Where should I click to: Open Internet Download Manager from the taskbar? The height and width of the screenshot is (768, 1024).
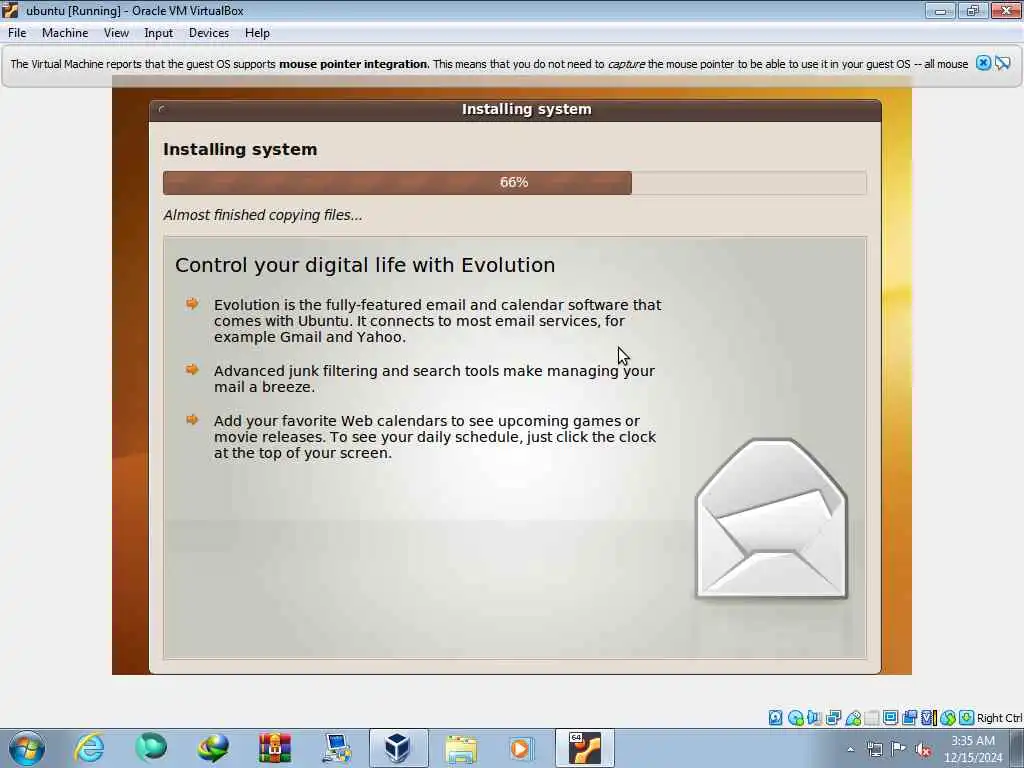tap(213, 748)
